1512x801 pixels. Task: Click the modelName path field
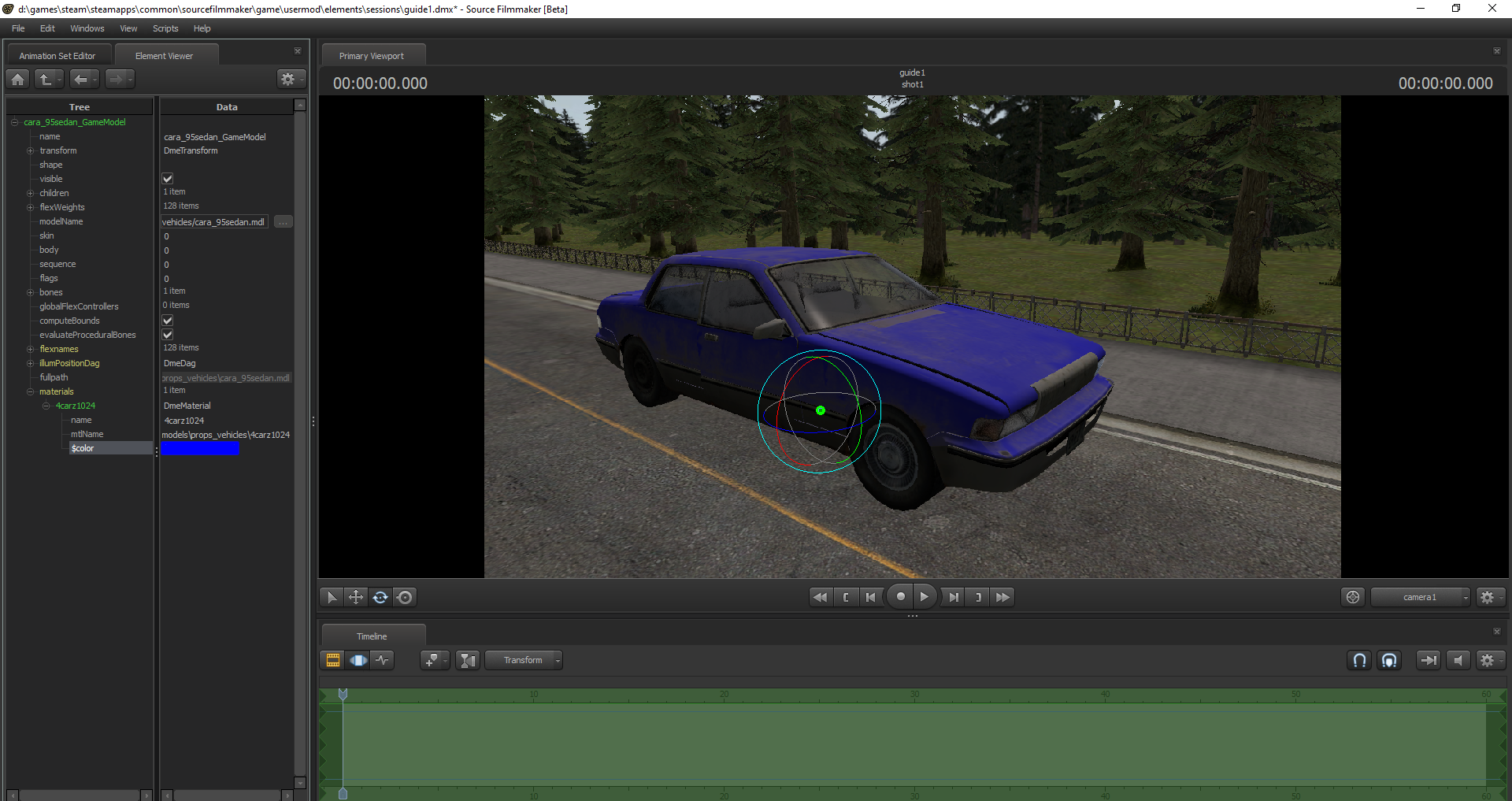(x=214, y=222)
